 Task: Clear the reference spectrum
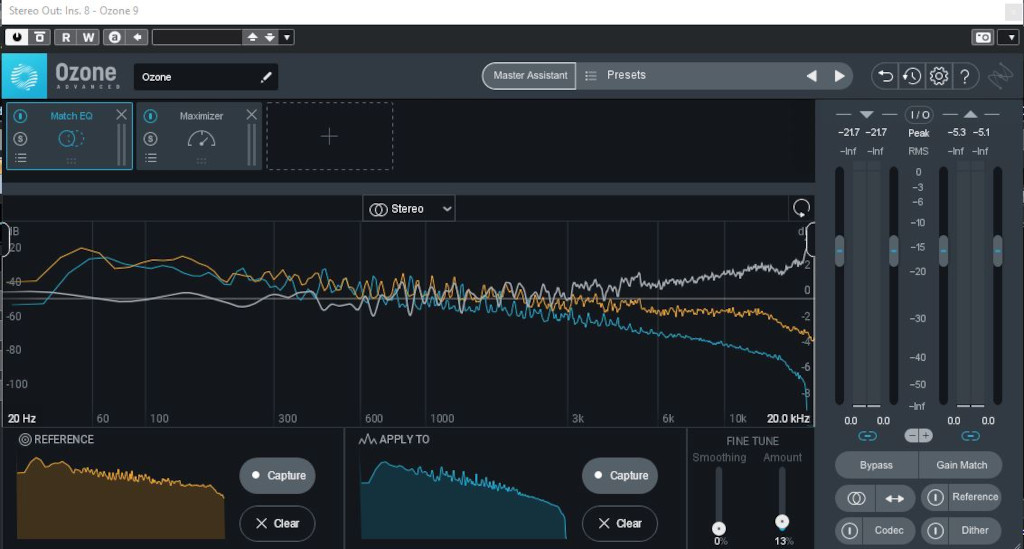coord(278,523)
